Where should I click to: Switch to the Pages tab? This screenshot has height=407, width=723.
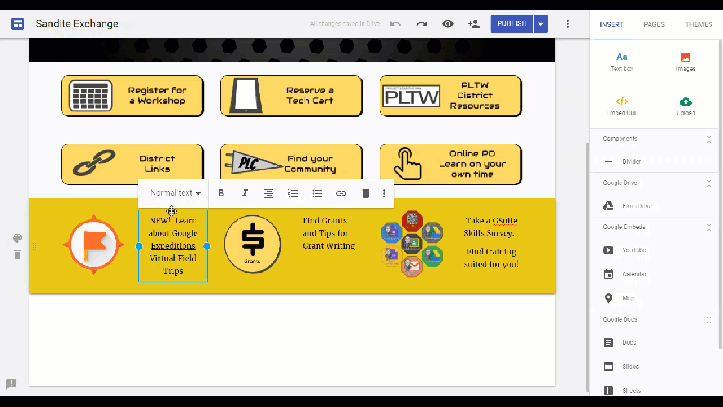(x=654, y=24)
